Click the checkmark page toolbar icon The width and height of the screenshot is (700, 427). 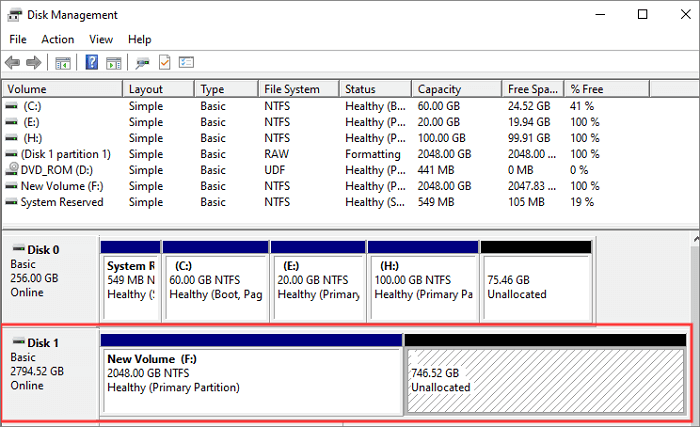[x=164, y=62]
